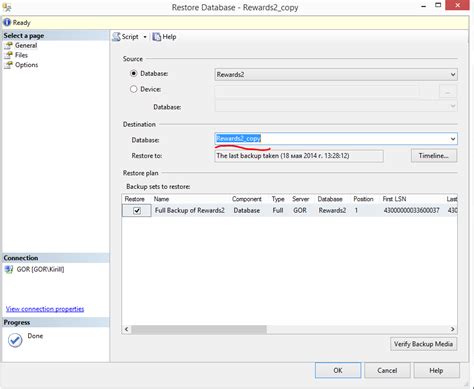Cancel the Restore Database dialog
The height and width of the screenshot is (389, 474).
(x=387, y=370)
